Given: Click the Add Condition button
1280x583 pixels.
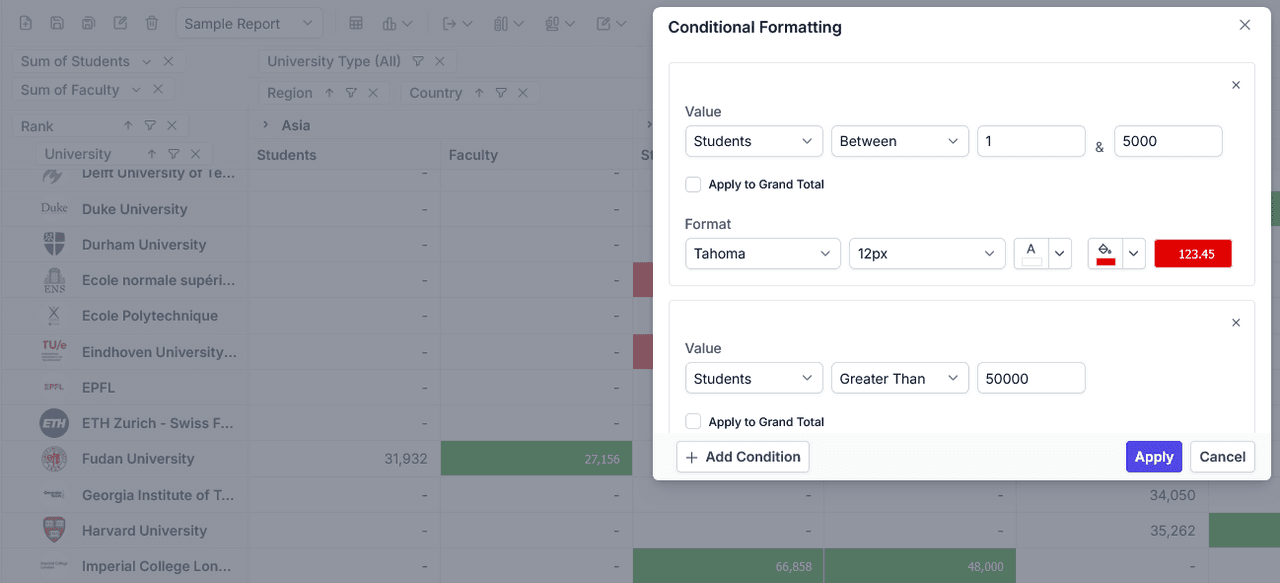Looking at the screenshot, I should 743,457.
